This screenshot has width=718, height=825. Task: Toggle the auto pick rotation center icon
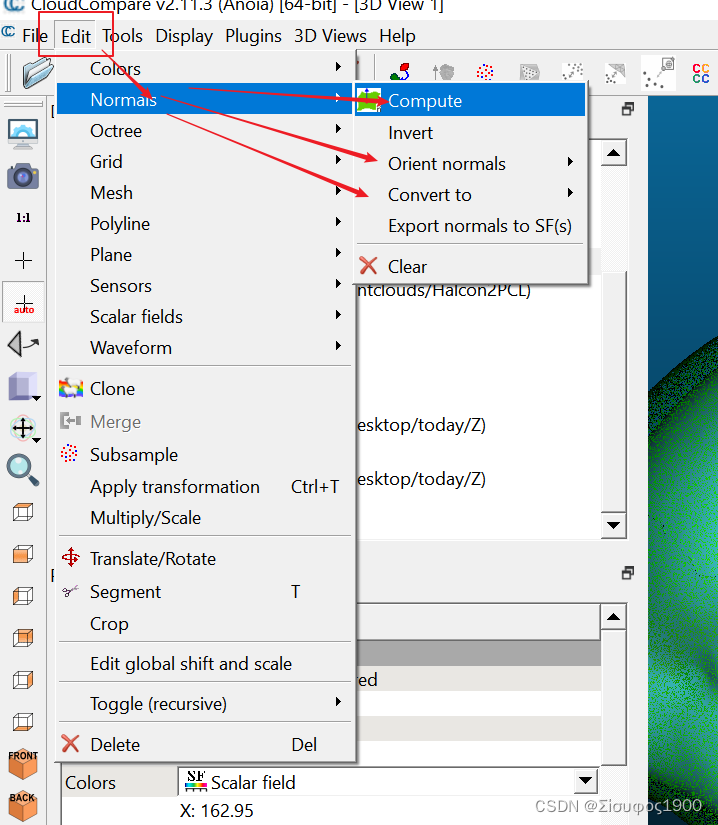24,303
